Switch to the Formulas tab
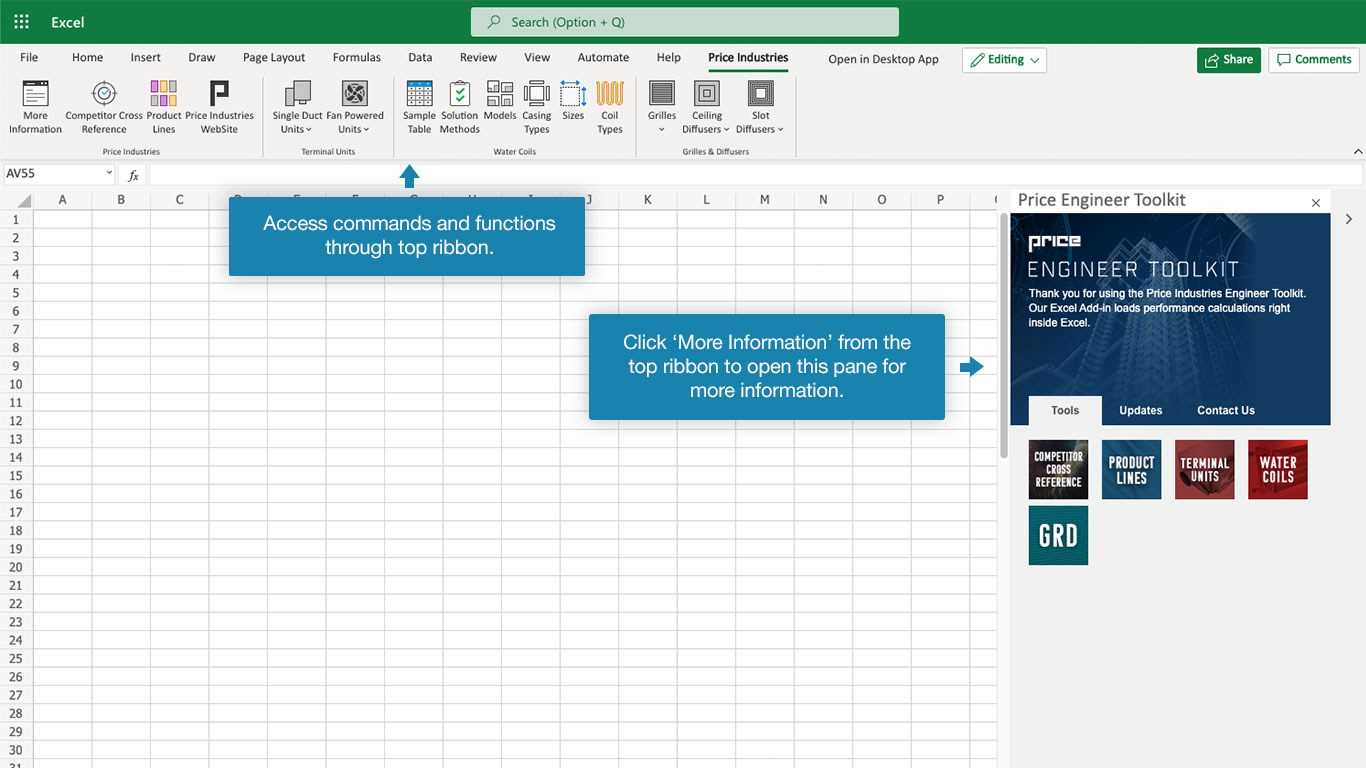 click(x=357, y=58)
